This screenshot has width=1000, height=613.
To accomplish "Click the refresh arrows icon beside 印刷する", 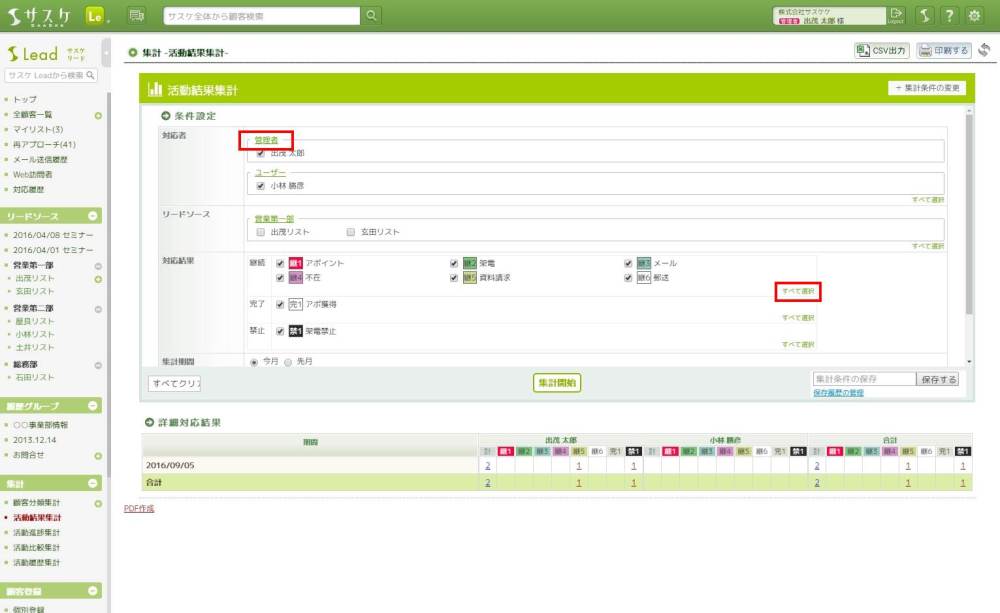I will pos(984,50).
